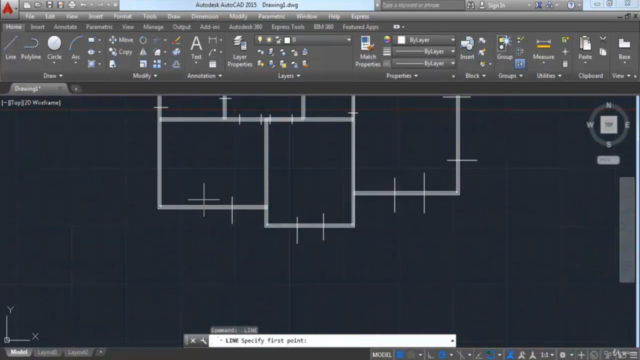Image resolution: width=640 pixels, height=360 pixels.
Task: Activate the Copy command
Action: click(121, 52)
